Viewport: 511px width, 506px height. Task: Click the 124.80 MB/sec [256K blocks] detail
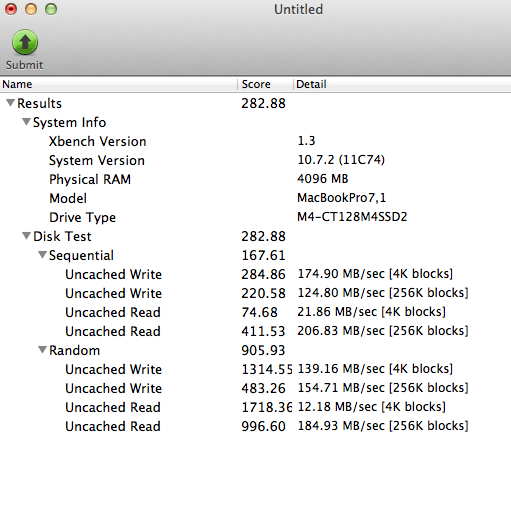pyautogui.click(x=383, y=293)
